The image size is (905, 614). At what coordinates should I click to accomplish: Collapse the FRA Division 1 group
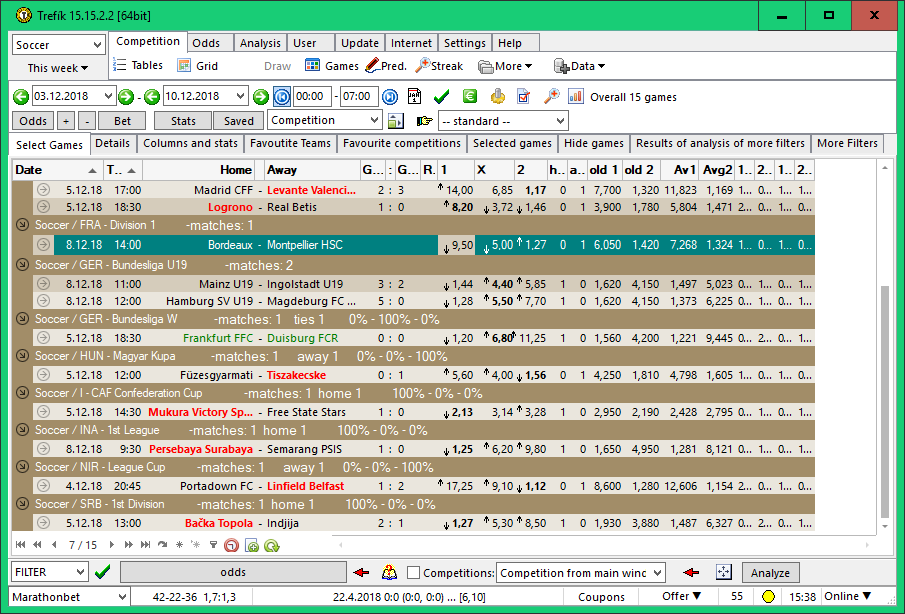[23, 226]
